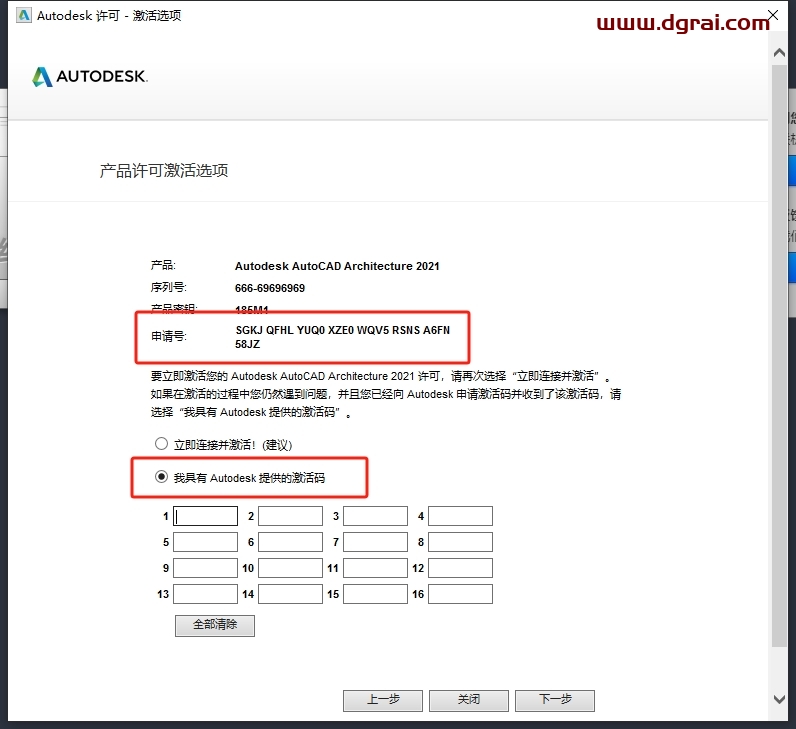Focus activation code field 15
Screen dimensions: 796x729
tap(375, 594)
